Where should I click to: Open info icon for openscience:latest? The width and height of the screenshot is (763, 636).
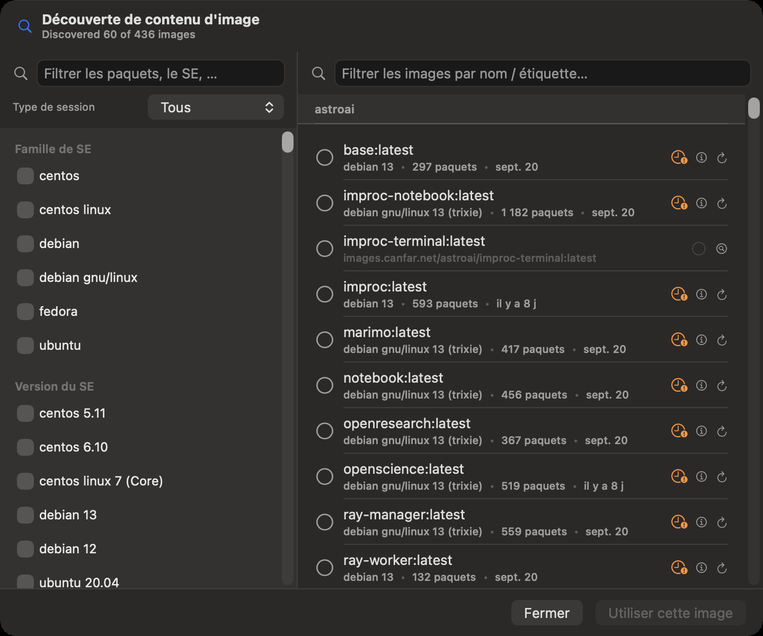tap(701, 476)
